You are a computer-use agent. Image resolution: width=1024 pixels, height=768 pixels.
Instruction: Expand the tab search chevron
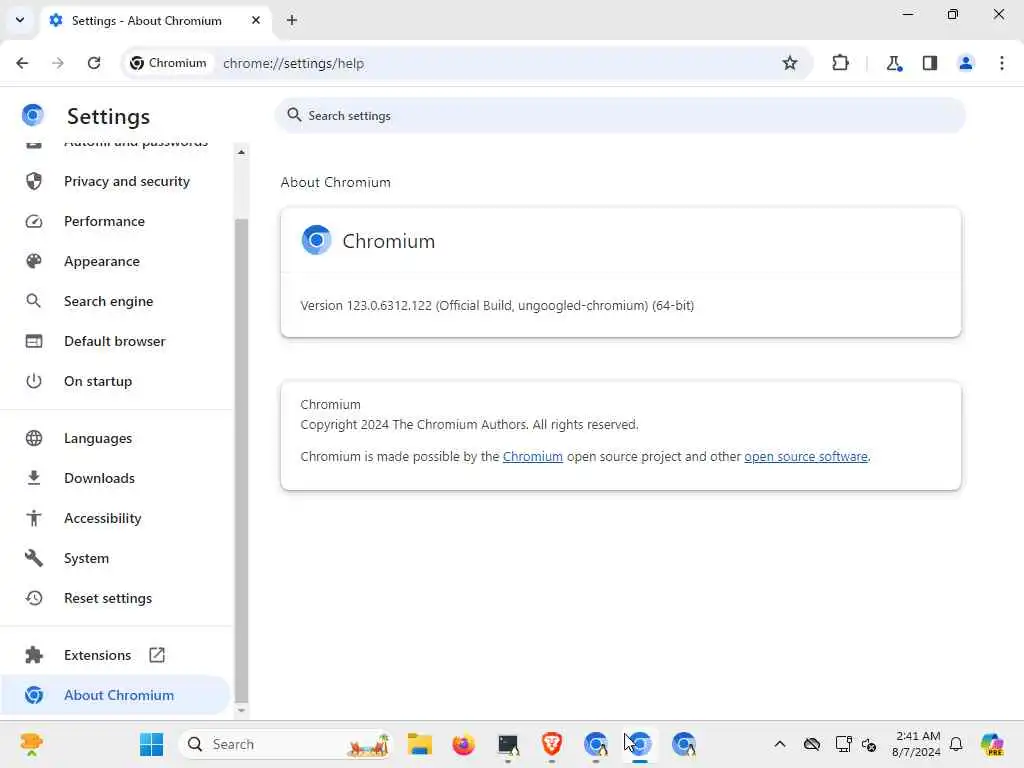pos(20,20)
